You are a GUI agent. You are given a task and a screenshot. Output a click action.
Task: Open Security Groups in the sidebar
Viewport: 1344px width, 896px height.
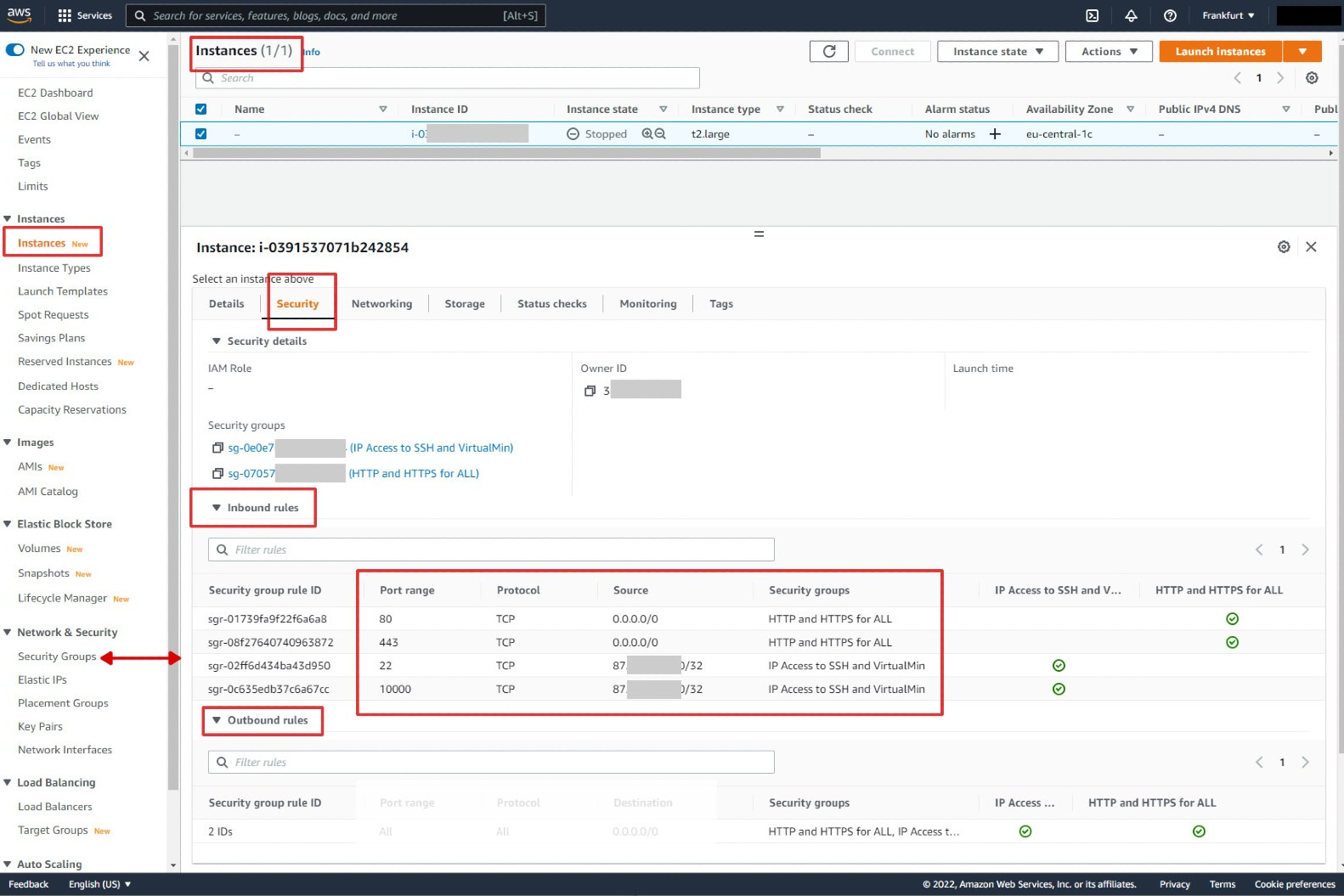[57, 657]
